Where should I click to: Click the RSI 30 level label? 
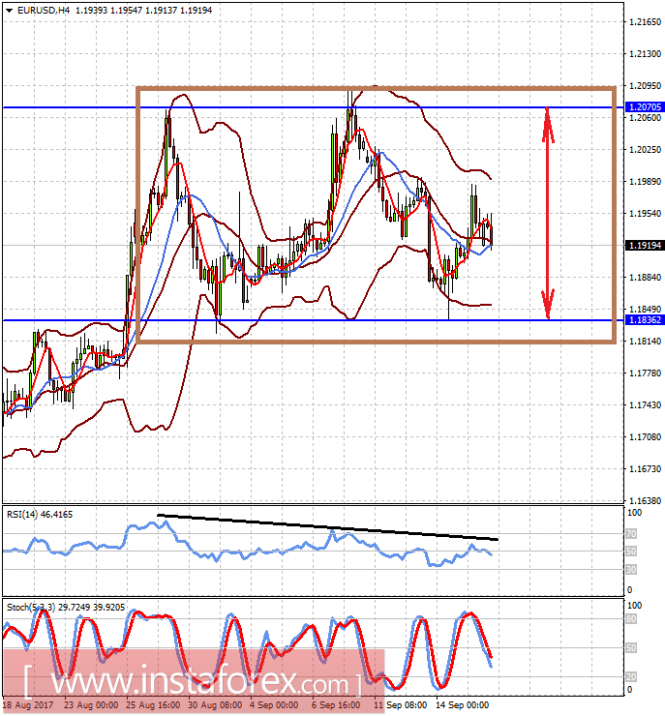(631, 569)
